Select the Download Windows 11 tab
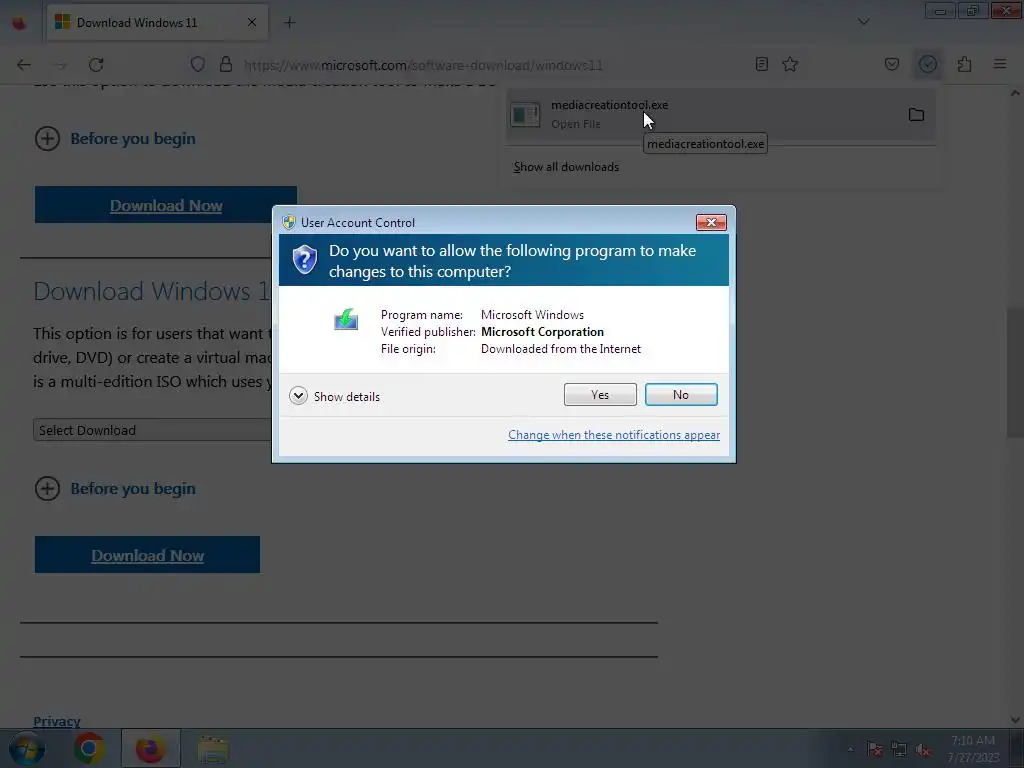The height and width of the screenshot is (768, 1024). [157, 23]
